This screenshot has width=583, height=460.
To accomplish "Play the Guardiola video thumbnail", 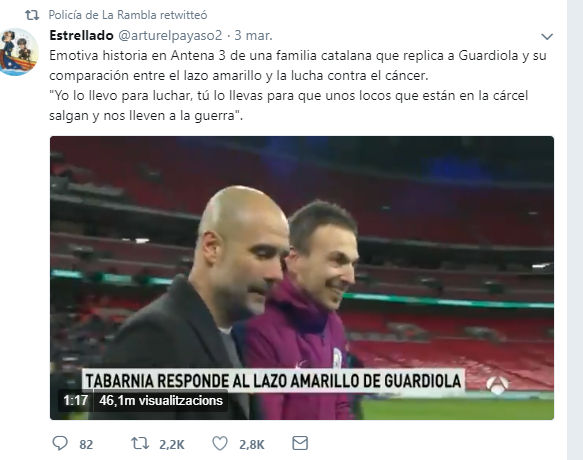I will [302, 278].
